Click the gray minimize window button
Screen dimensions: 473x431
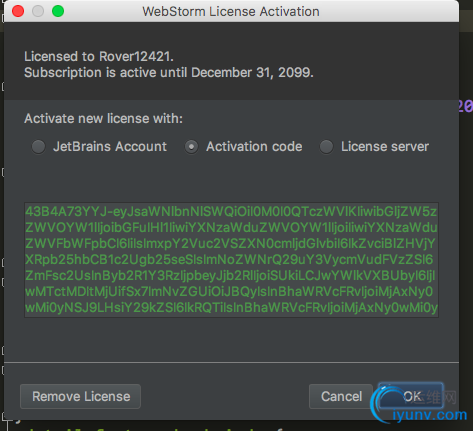(38, 11)
